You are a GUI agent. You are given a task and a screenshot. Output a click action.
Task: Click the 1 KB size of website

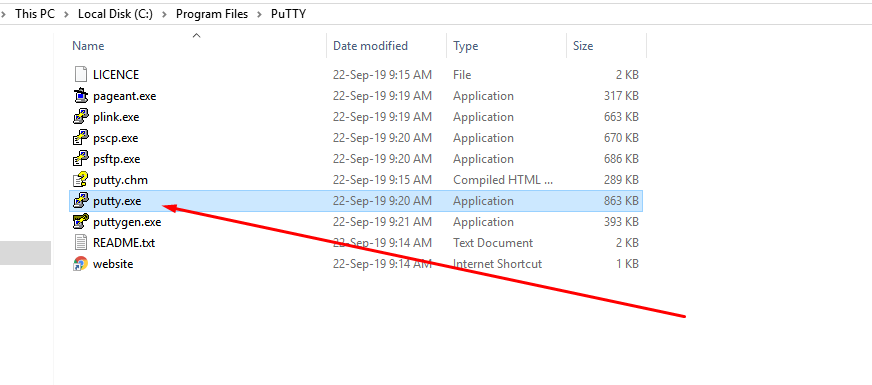pos(627,264)
